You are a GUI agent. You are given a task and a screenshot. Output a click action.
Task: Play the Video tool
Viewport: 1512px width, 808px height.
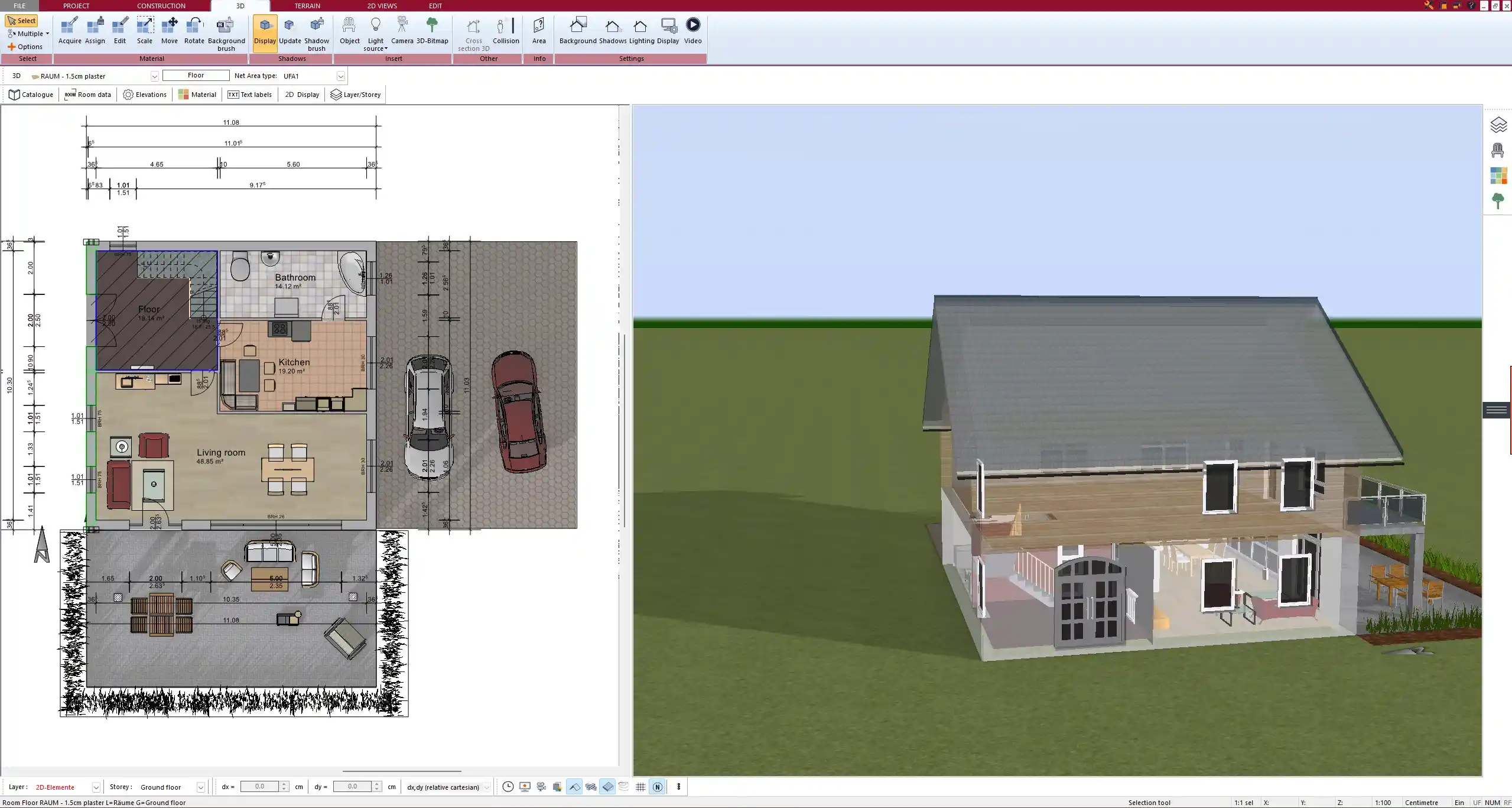tap(693, 31)
